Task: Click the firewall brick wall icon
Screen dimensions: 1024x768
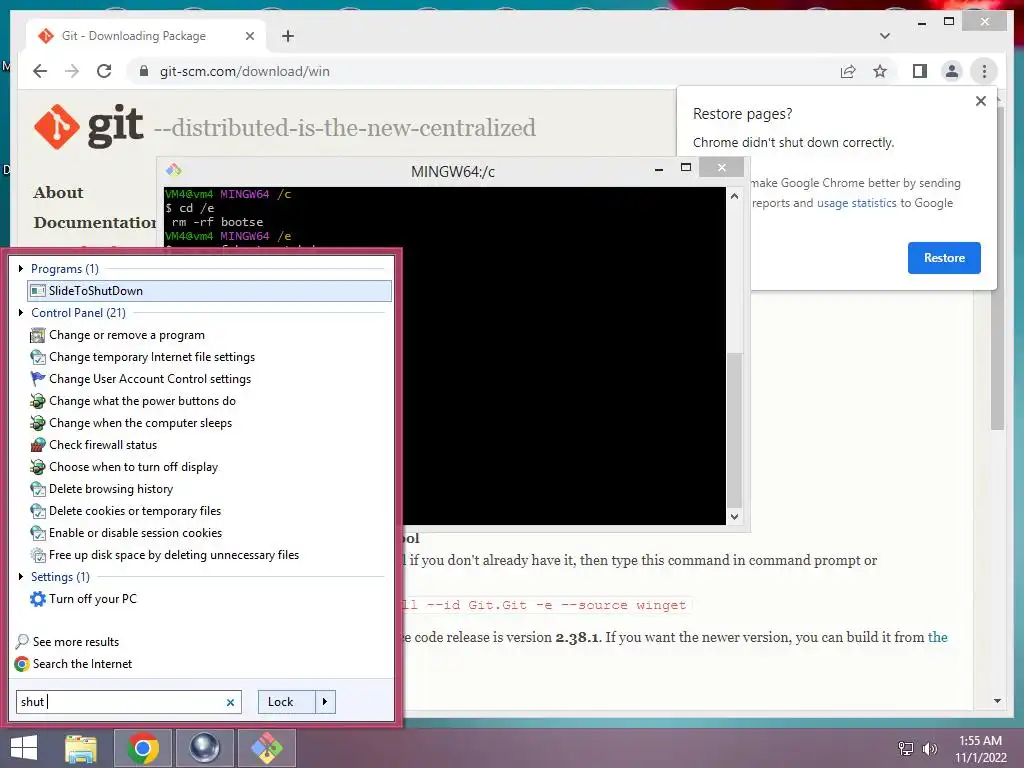Action: click(38, 445)
